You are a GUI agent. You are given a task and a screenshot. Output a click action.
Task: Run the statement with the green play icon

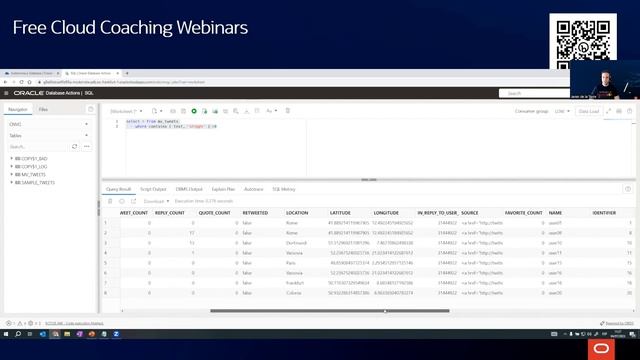pyautogui.click(x=194, y=111)
